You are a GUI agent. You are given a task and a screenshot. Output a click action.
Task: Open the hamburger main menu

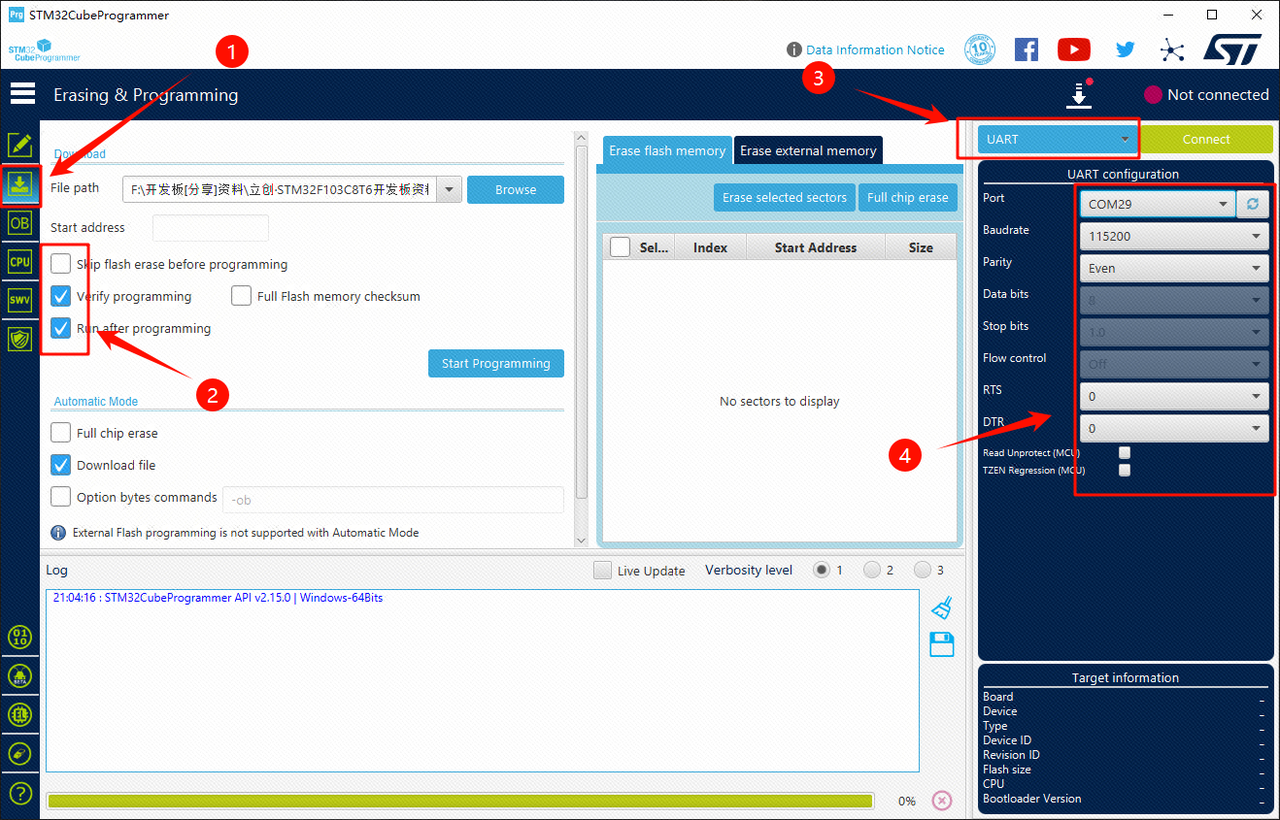click(22, 94)
